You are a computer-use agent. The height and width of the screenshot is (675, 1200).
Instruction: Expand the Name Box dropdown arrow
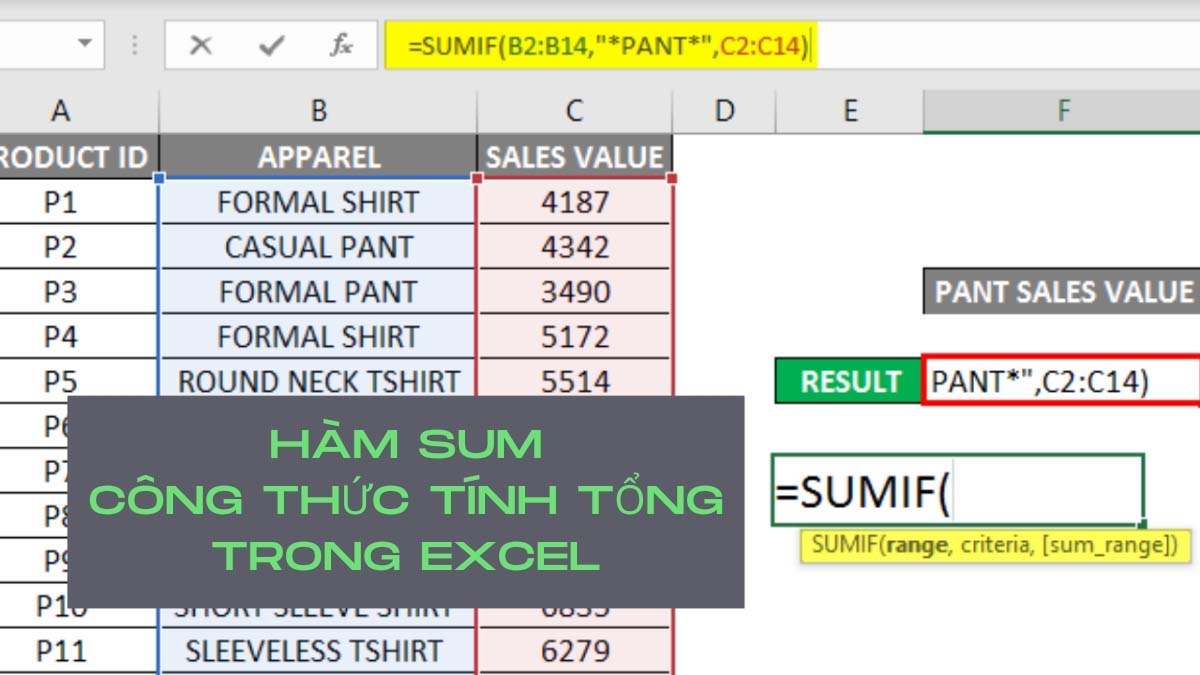pos(84,45)
